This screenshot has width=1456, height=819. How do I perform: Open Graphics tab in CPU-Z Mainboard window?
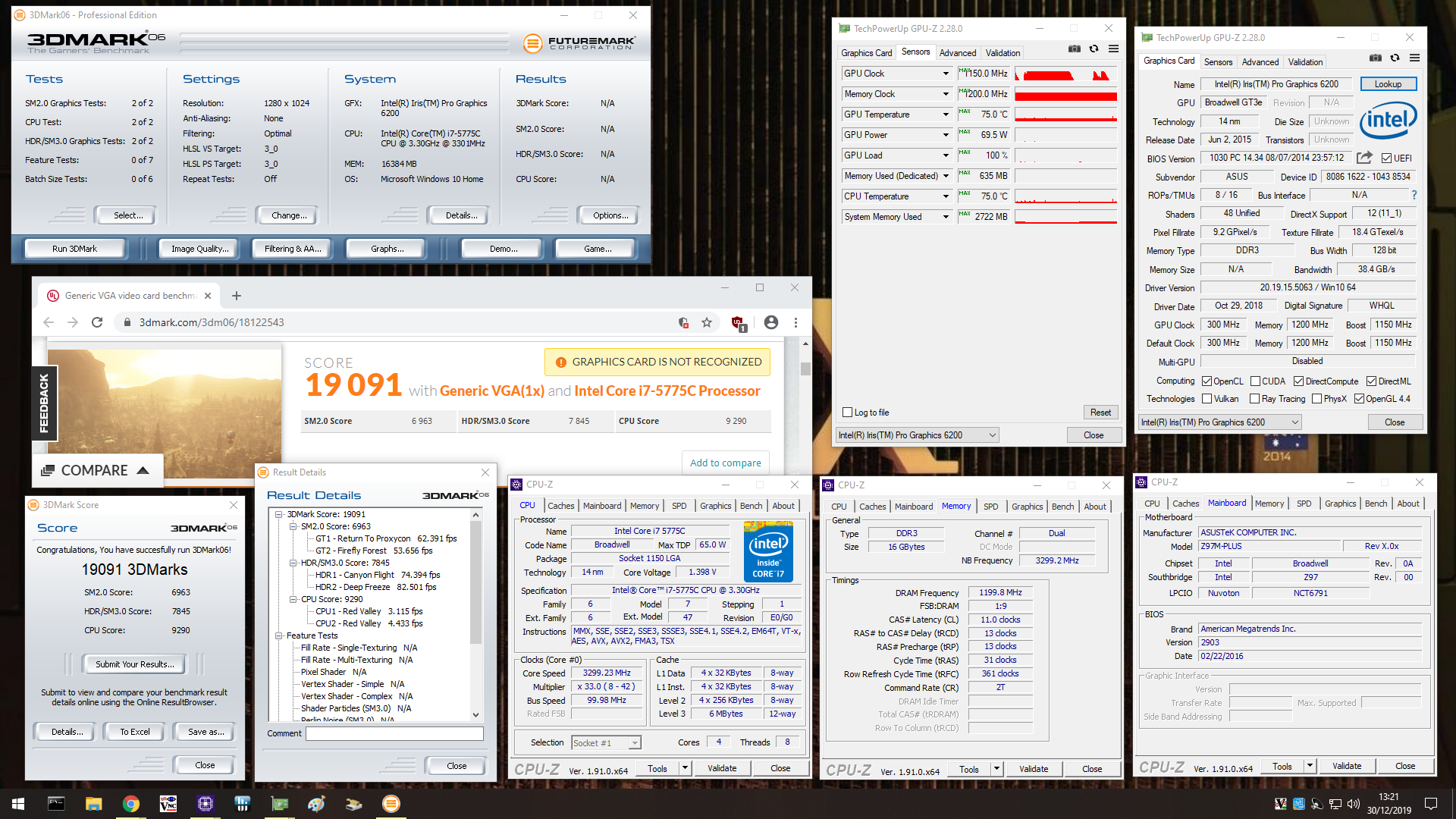[1340, 504]
